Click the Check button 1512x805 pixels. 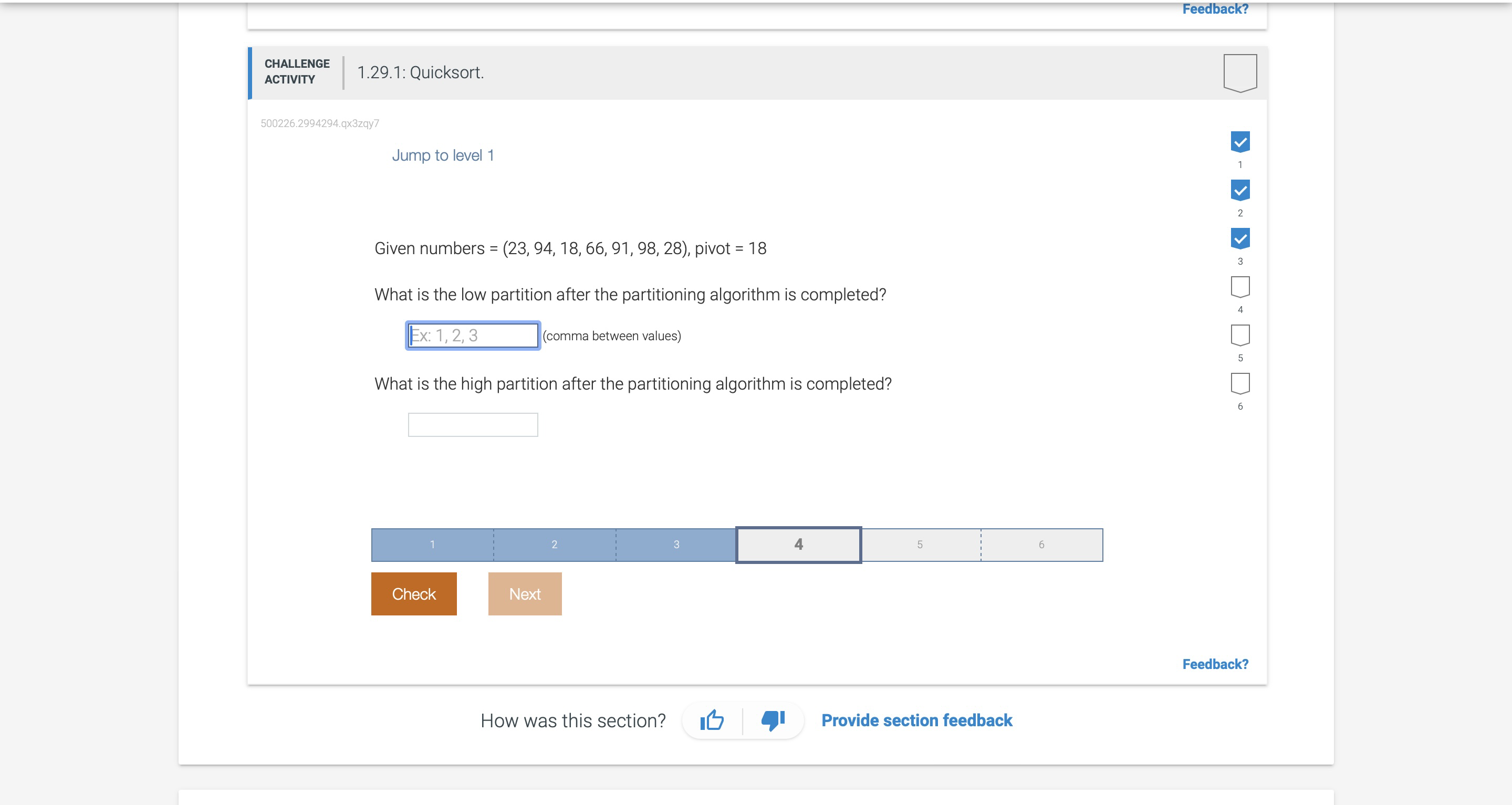[413, 593]
